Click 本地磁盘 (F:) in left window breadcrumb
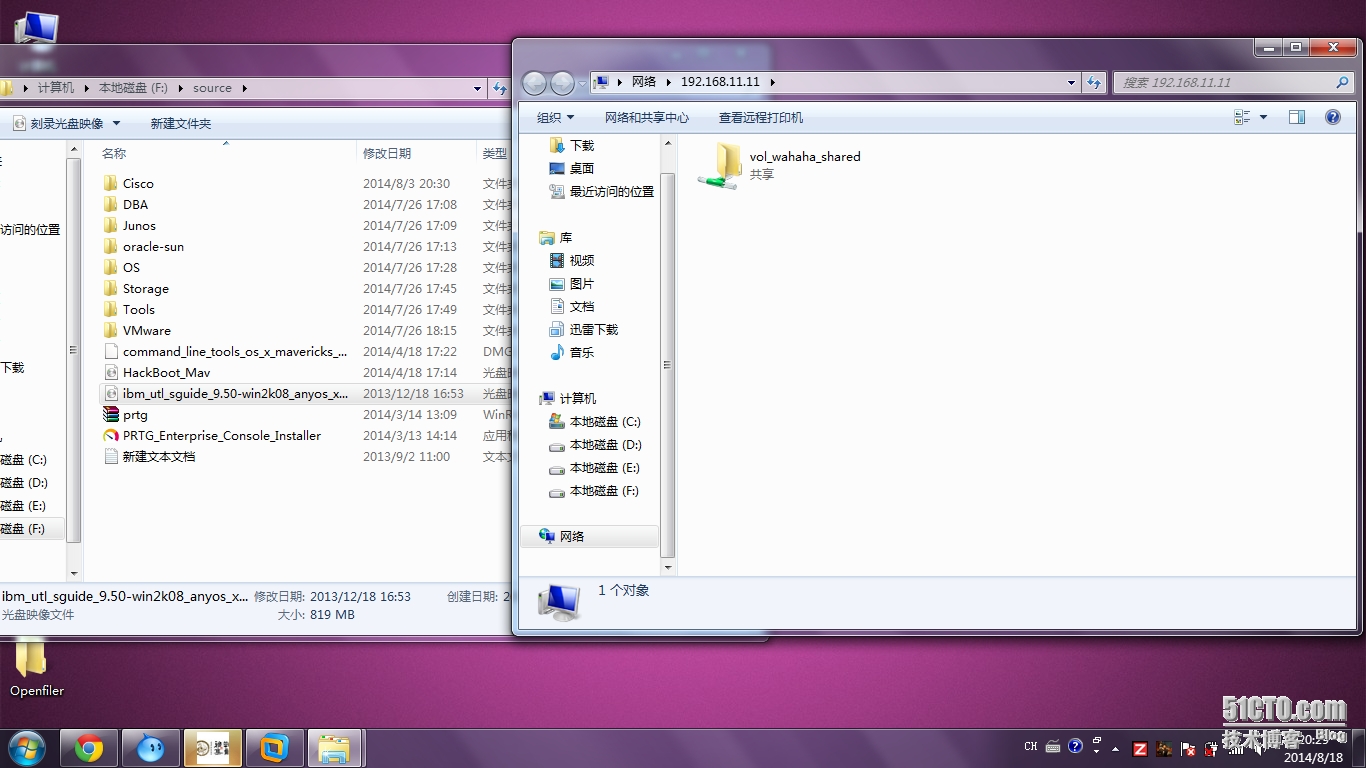The height and width of the screenshot is (768, 1366). pyautogui.click(x=133, y=88)
